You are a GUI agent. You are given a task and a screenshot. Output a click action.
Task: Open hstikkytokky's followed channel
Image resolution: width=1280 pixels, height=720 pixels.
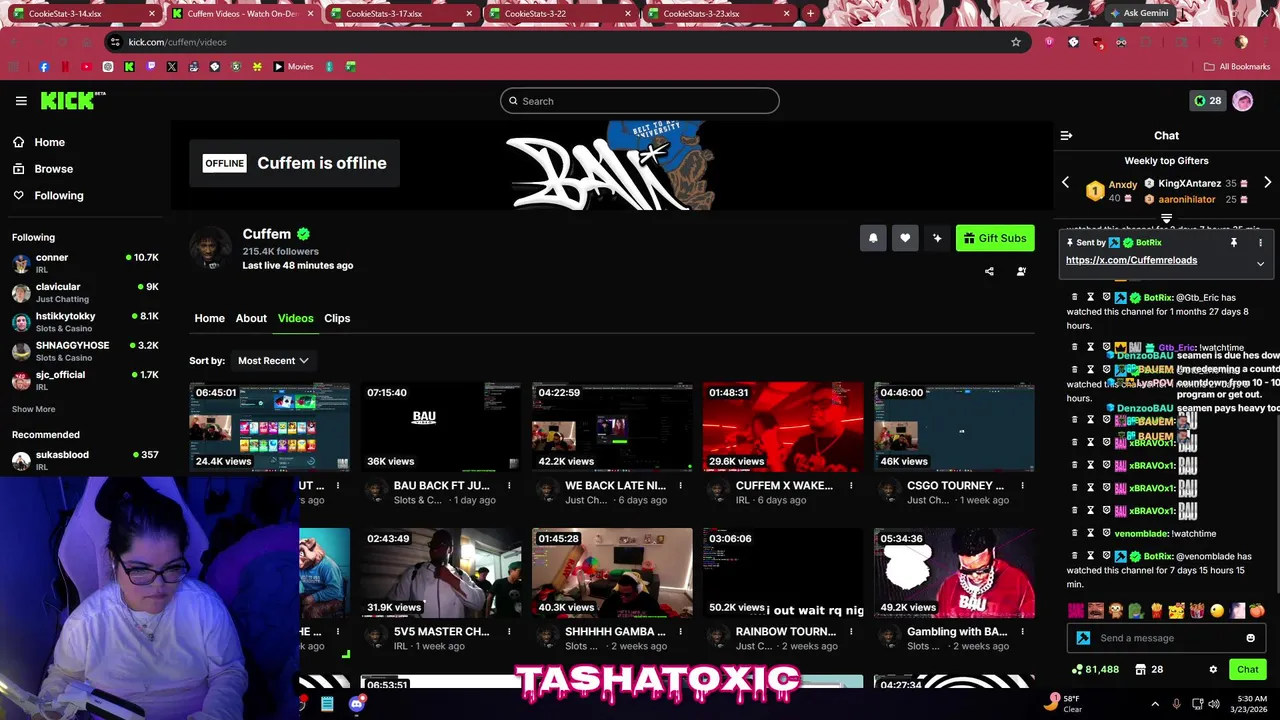(x=85, y=321)
